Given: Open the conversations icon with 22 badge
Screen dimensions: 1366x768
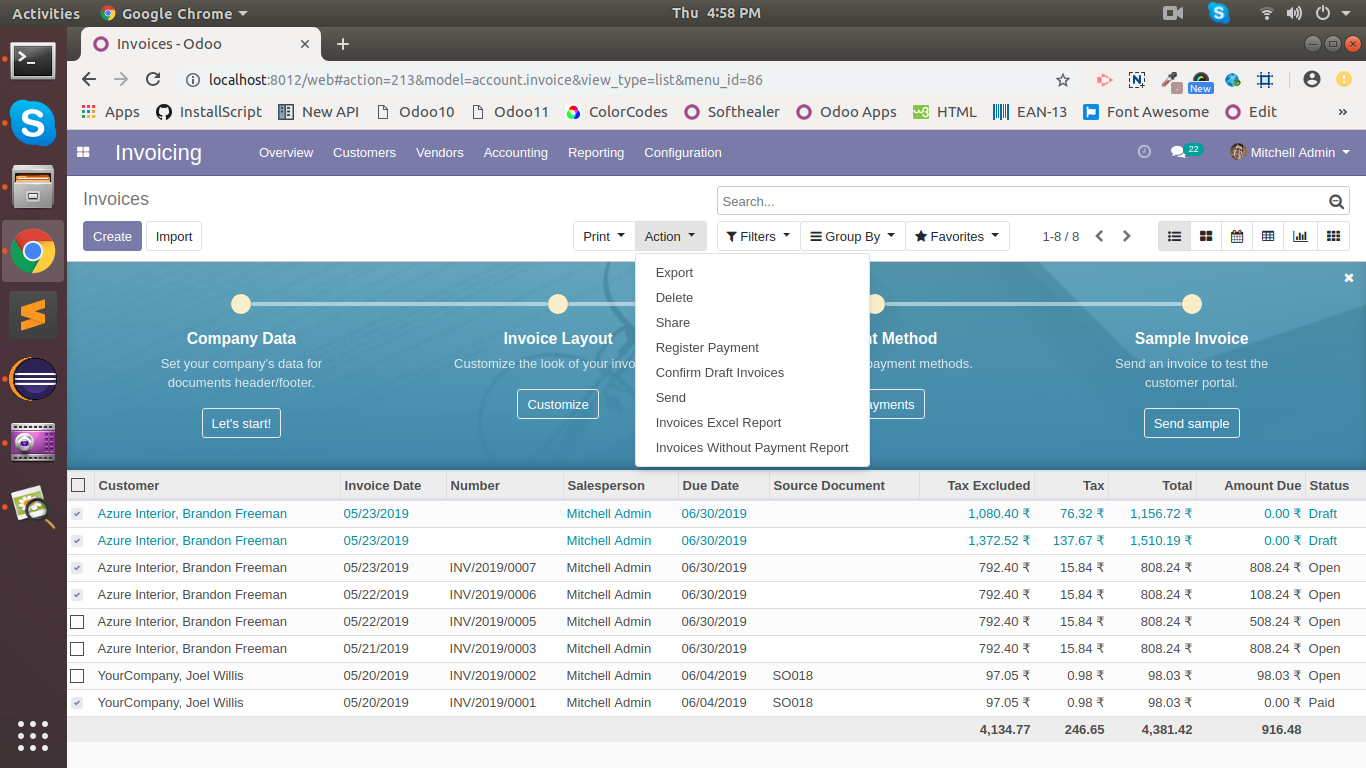Looking at the screenshot, I should click(1186, 151).
